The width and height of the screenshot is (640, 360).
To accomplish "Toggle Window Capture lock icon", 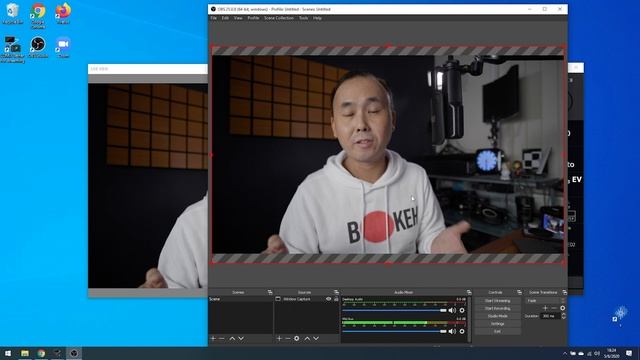I will pos(336,299).
